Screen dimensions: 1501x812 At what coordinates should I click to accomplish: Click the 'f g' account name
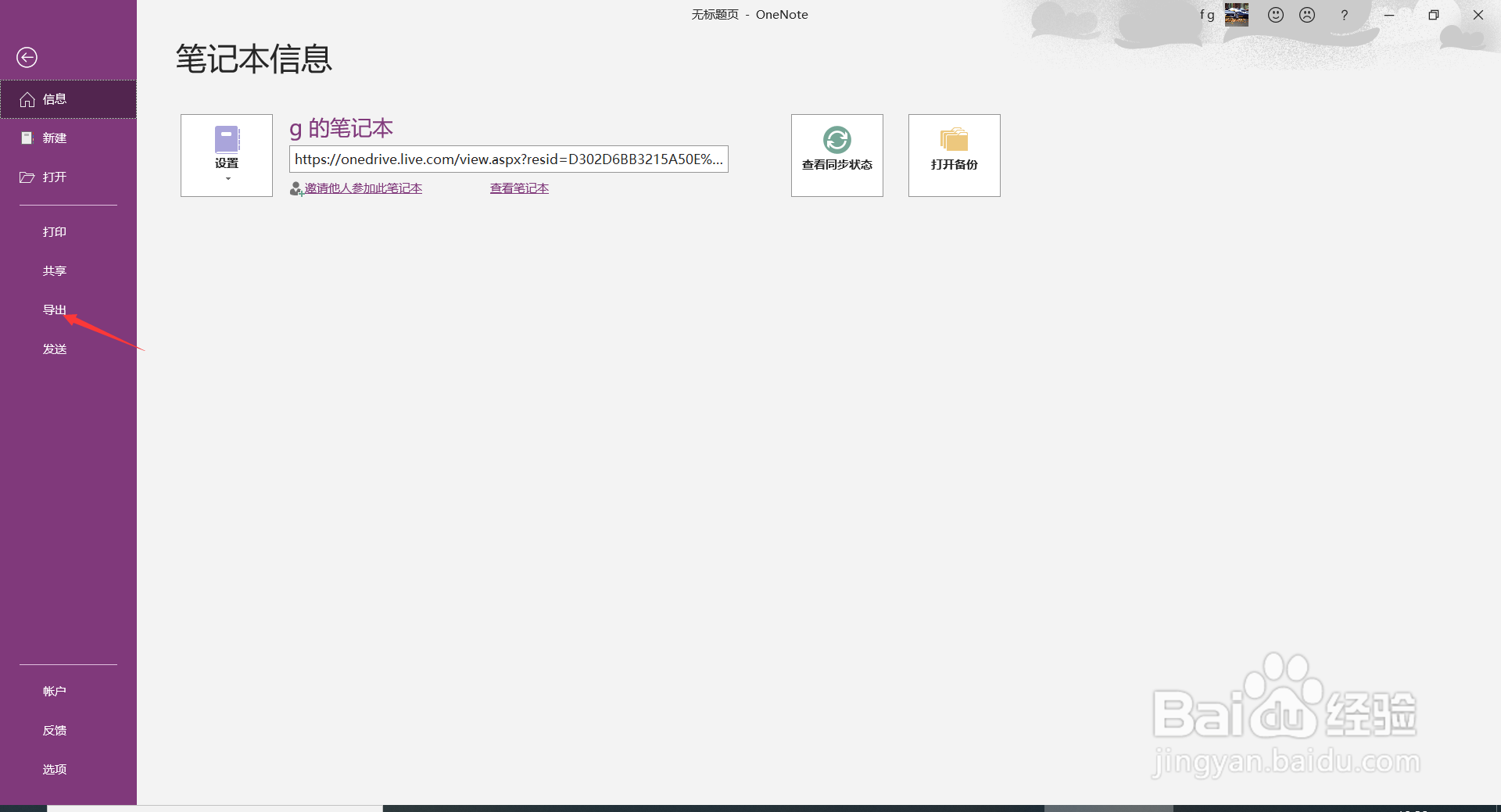pos(1207,15)
